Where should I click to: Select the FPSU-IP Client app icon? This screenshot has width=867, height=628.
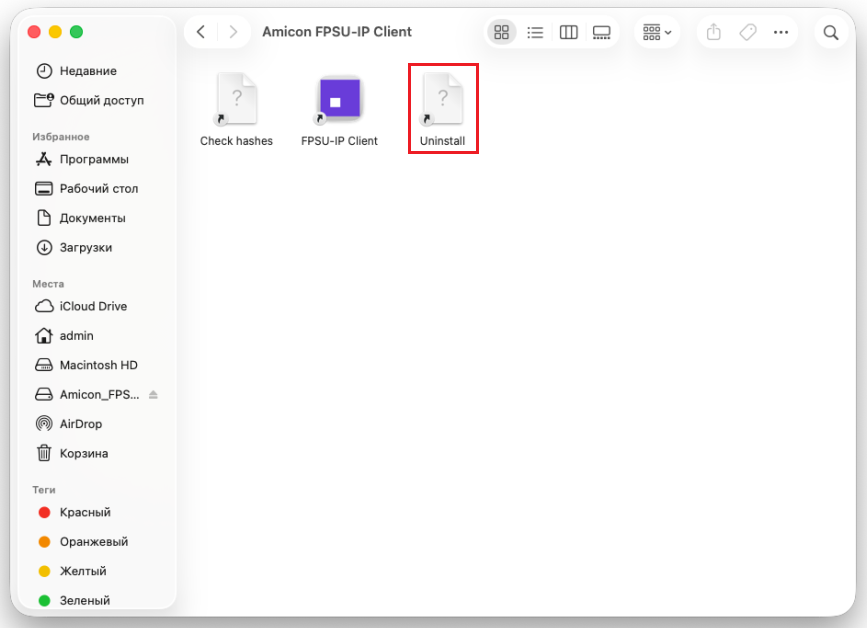tap(339, 99)
